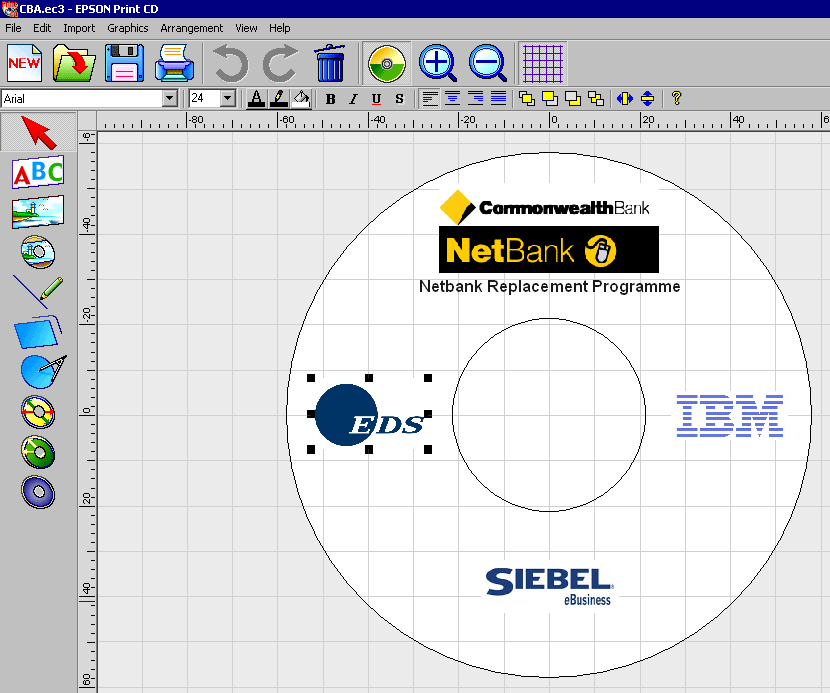This screenshot has height=693, width=830.
Task: Set text alignment to right
Action: coord(475,98)
